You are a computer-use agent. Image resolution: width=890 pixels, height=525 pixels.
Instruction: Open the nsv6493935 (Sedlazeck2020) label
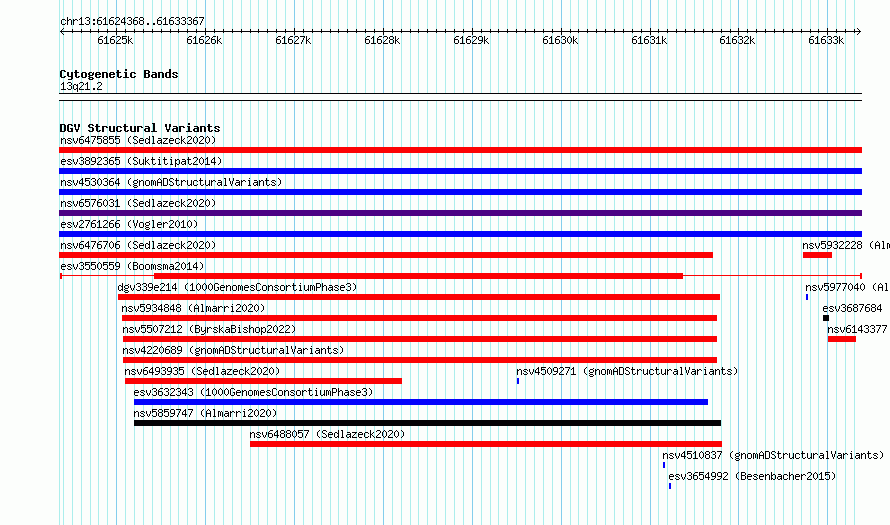tap(202, 371)
